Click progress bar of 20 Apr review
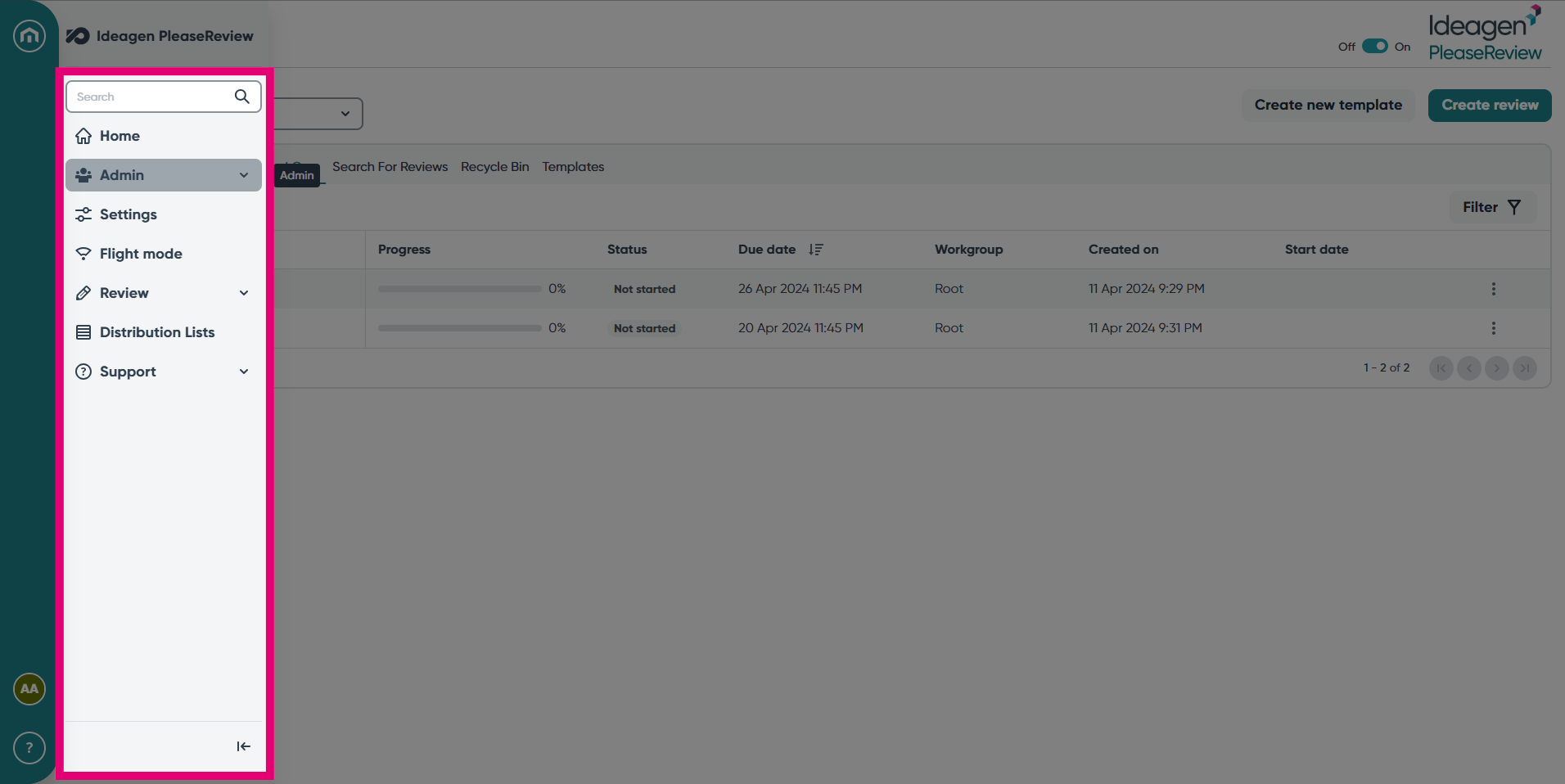The height and width of the screenshot is (784, 1565). point(460,328)
